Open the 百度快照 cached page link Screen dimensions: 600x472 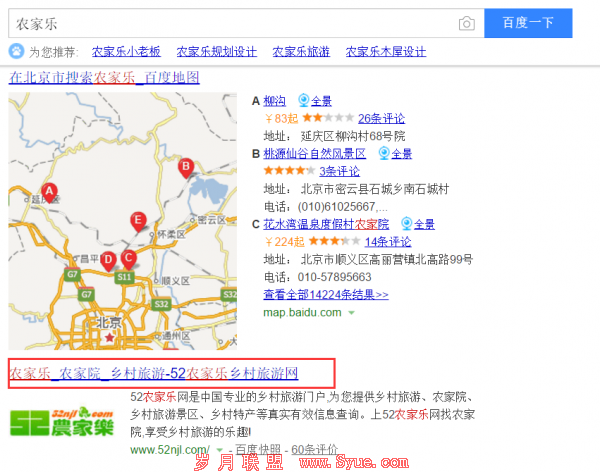coord(258,449)
